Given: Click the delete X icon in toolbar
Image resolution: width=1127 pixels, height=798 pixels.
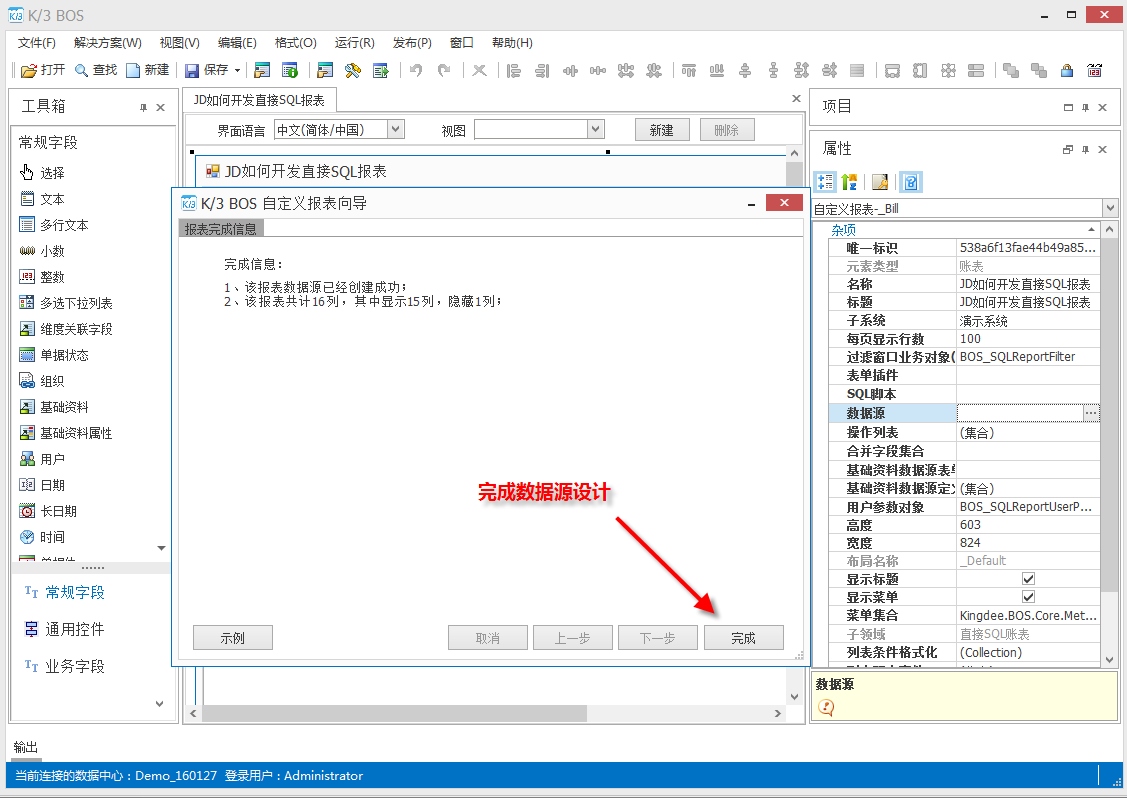Looking at the screenshot, I should point(479,70).
